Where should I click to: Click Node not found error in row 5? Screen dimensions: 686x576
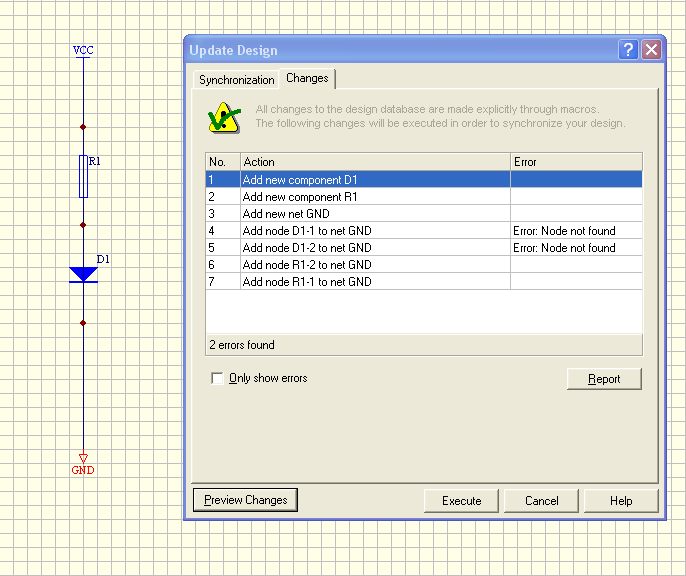564,248
